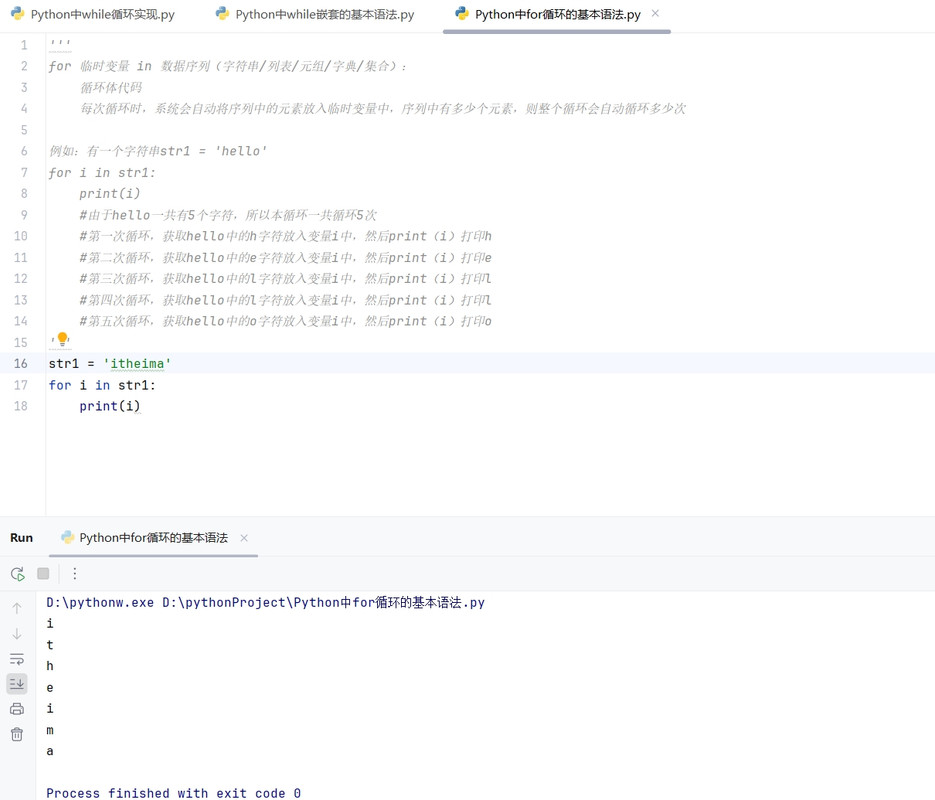
Task: Click the comment 'print(i)' on line 8
Action: click(x=110, y=194)
